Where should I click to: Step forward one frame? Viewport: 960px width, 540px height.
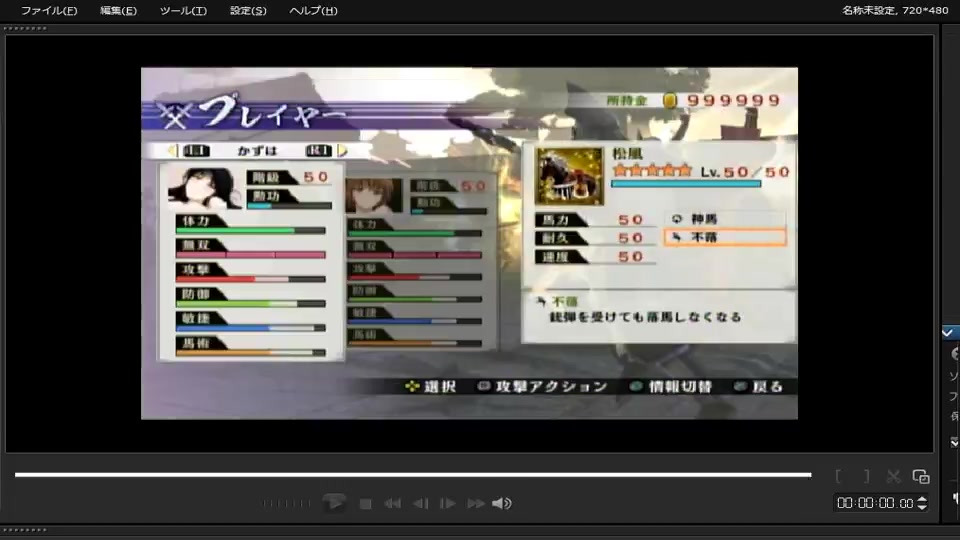[x=448, y=503]
